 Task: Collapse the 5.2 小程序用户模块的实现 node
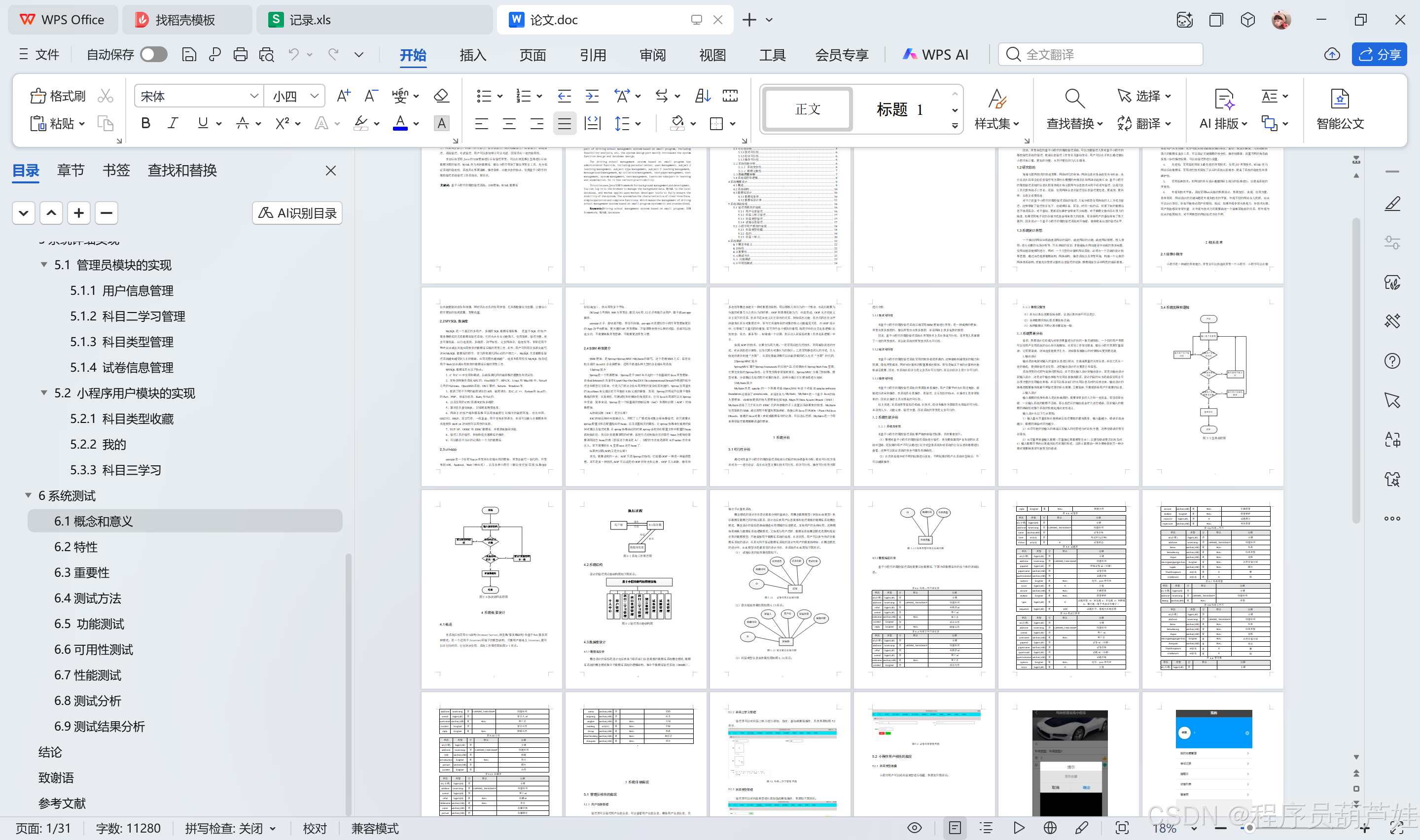(x=43, y=392)
